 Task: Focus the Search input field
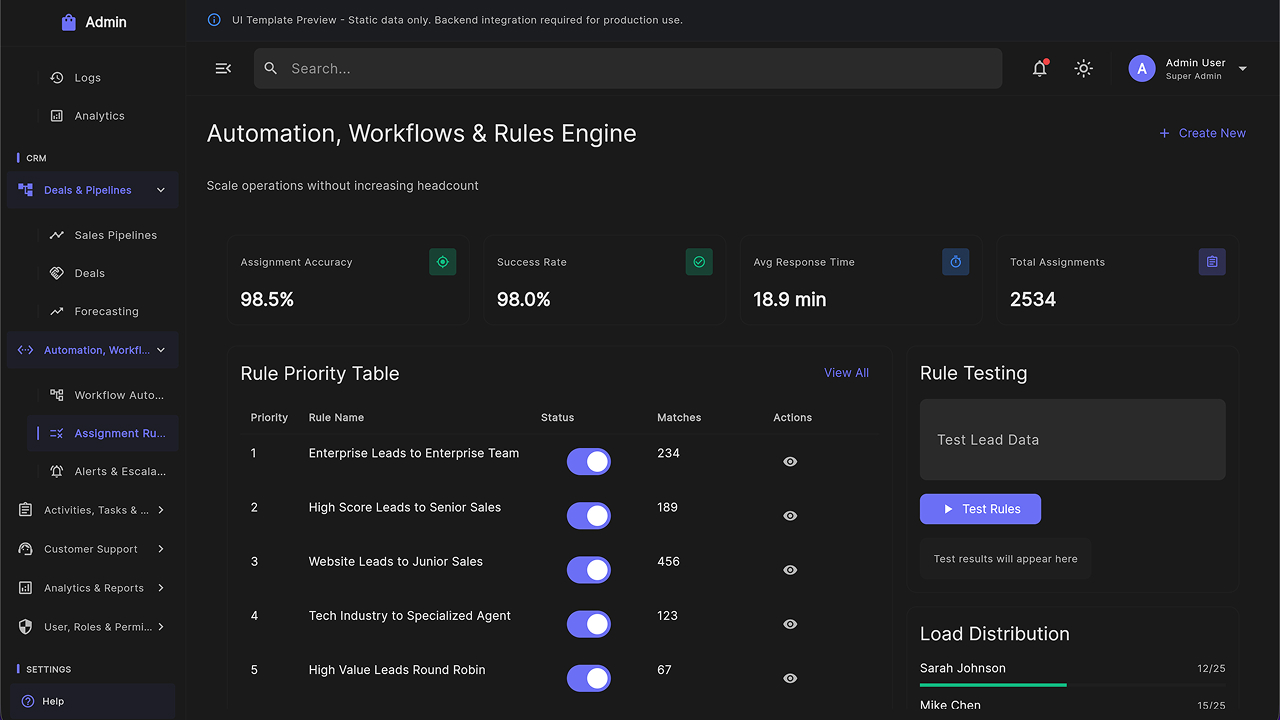tap(628, 68)
